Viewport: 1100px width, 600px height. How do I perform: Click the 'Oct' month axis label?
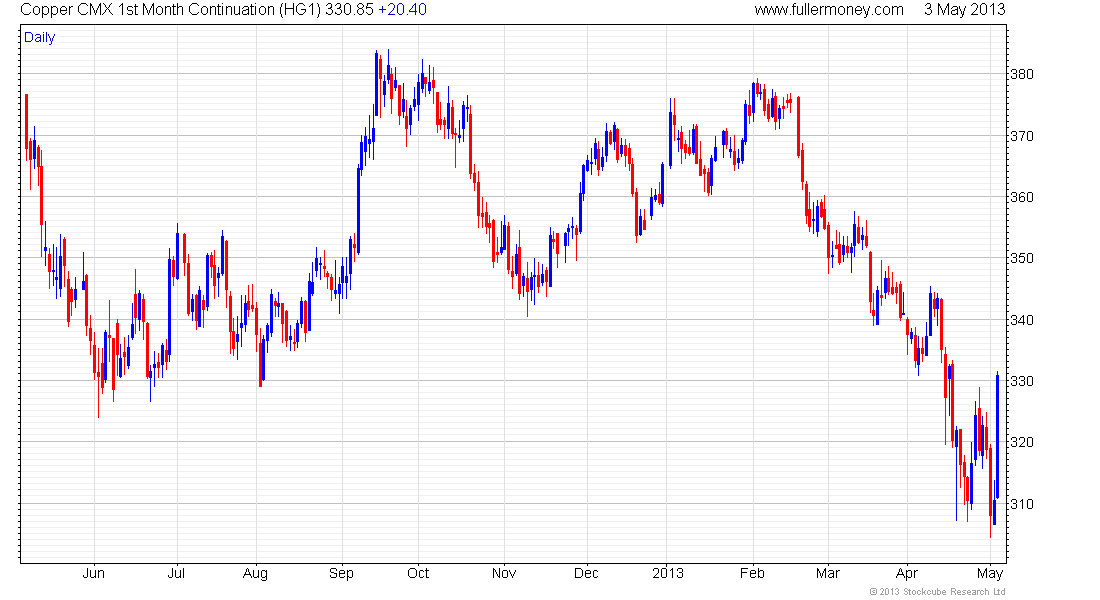[418, 573]
